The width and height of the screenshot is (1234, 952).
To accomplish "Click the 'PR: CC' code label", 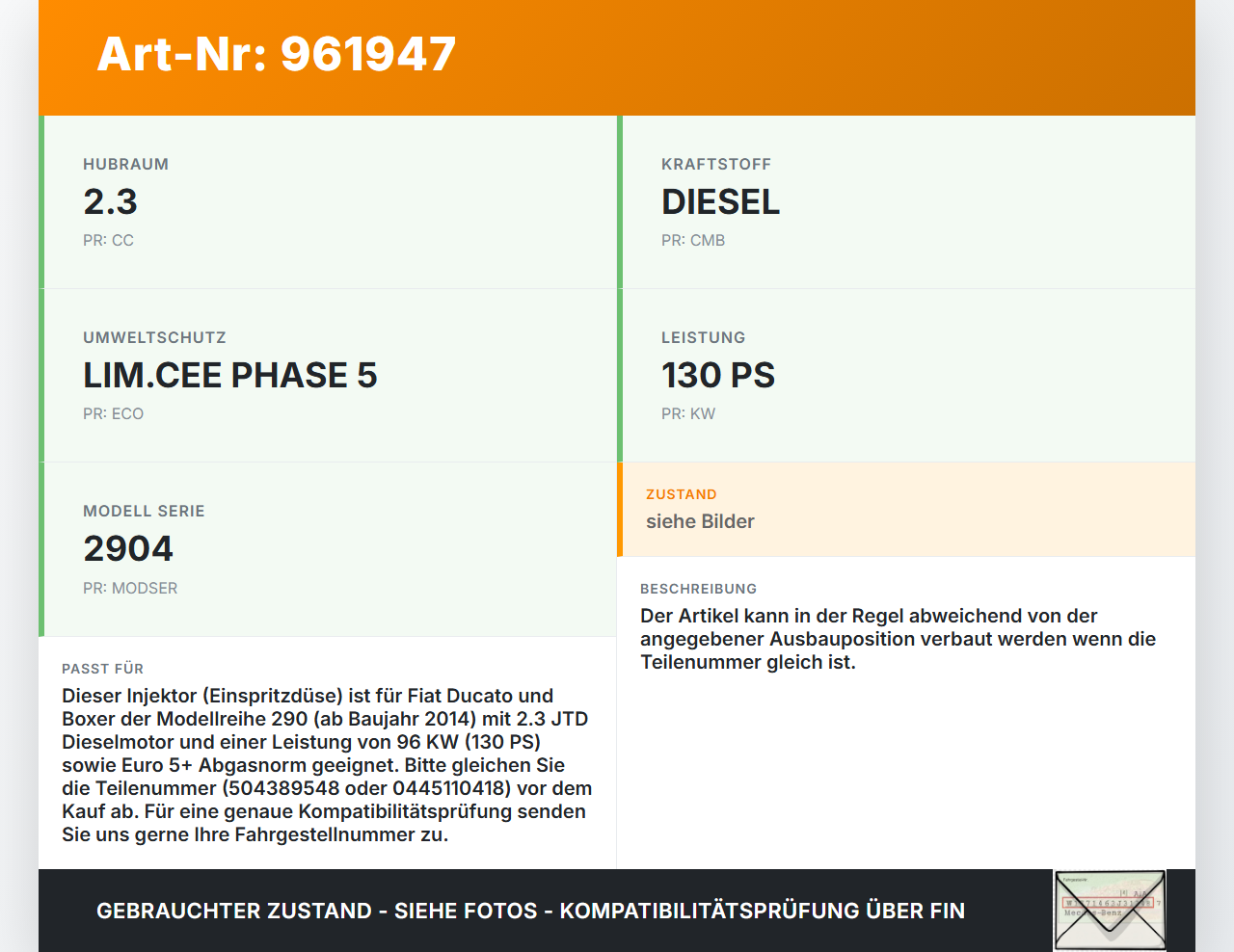I will [108, 241].
